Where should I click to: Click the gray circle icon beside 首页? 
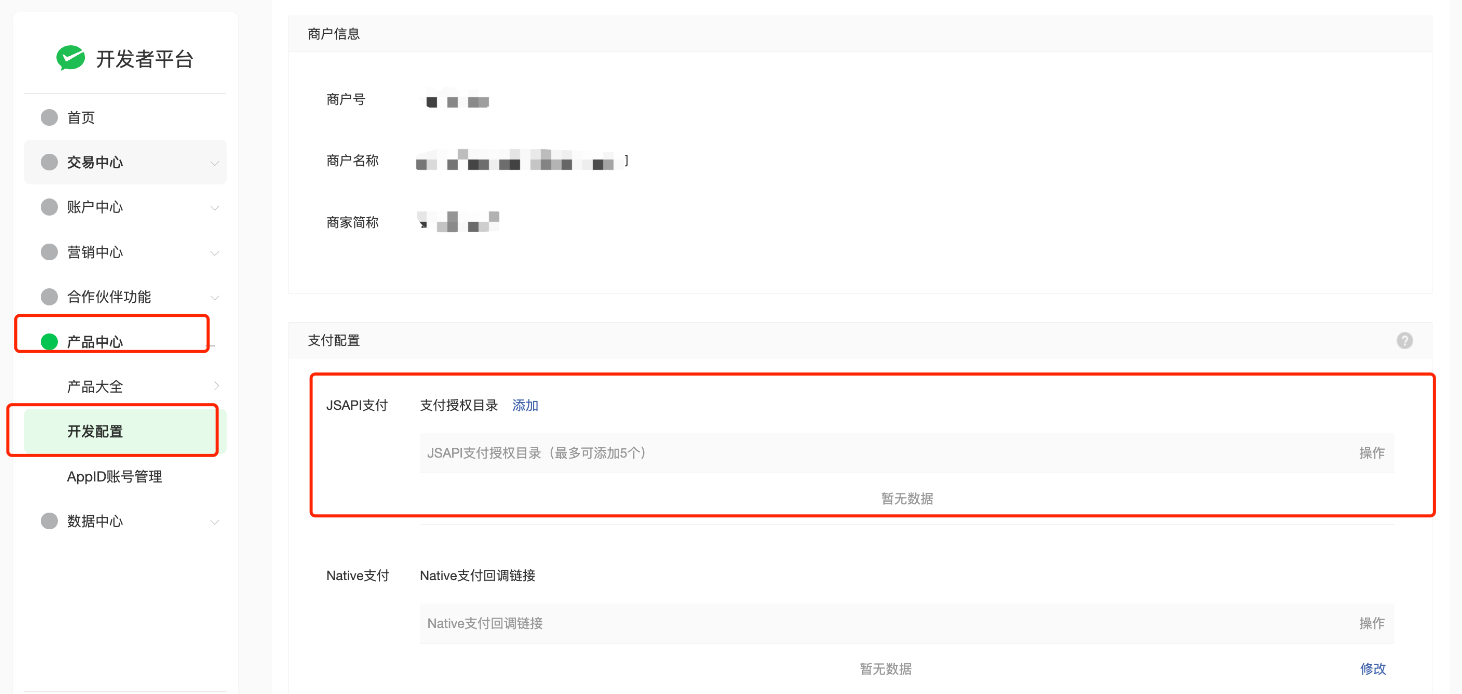[x=49, y=118]
